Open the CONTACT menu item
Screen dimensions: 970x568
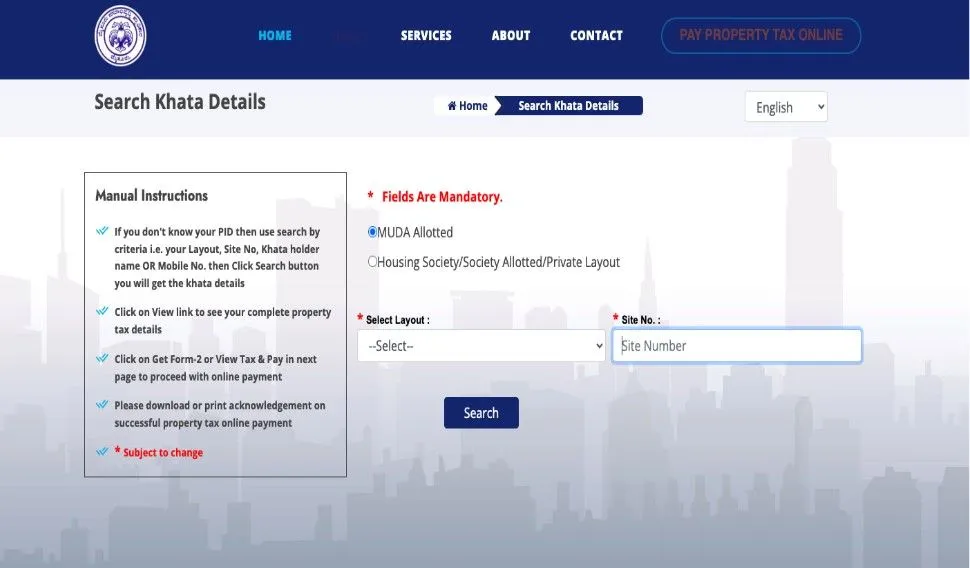[x=596, y=36]
